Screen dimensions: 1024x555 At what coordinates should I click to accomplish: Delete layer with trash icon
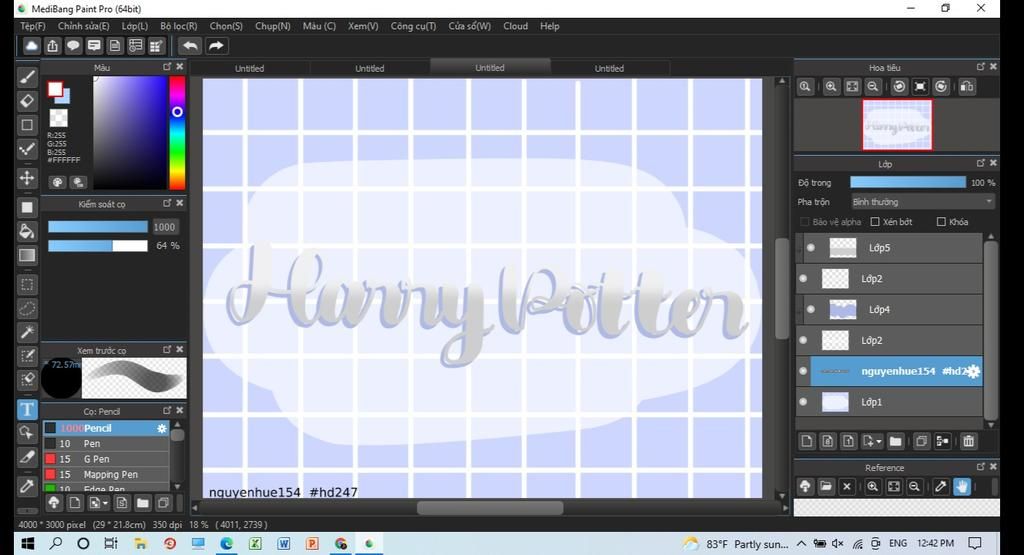tap(968, 441)
